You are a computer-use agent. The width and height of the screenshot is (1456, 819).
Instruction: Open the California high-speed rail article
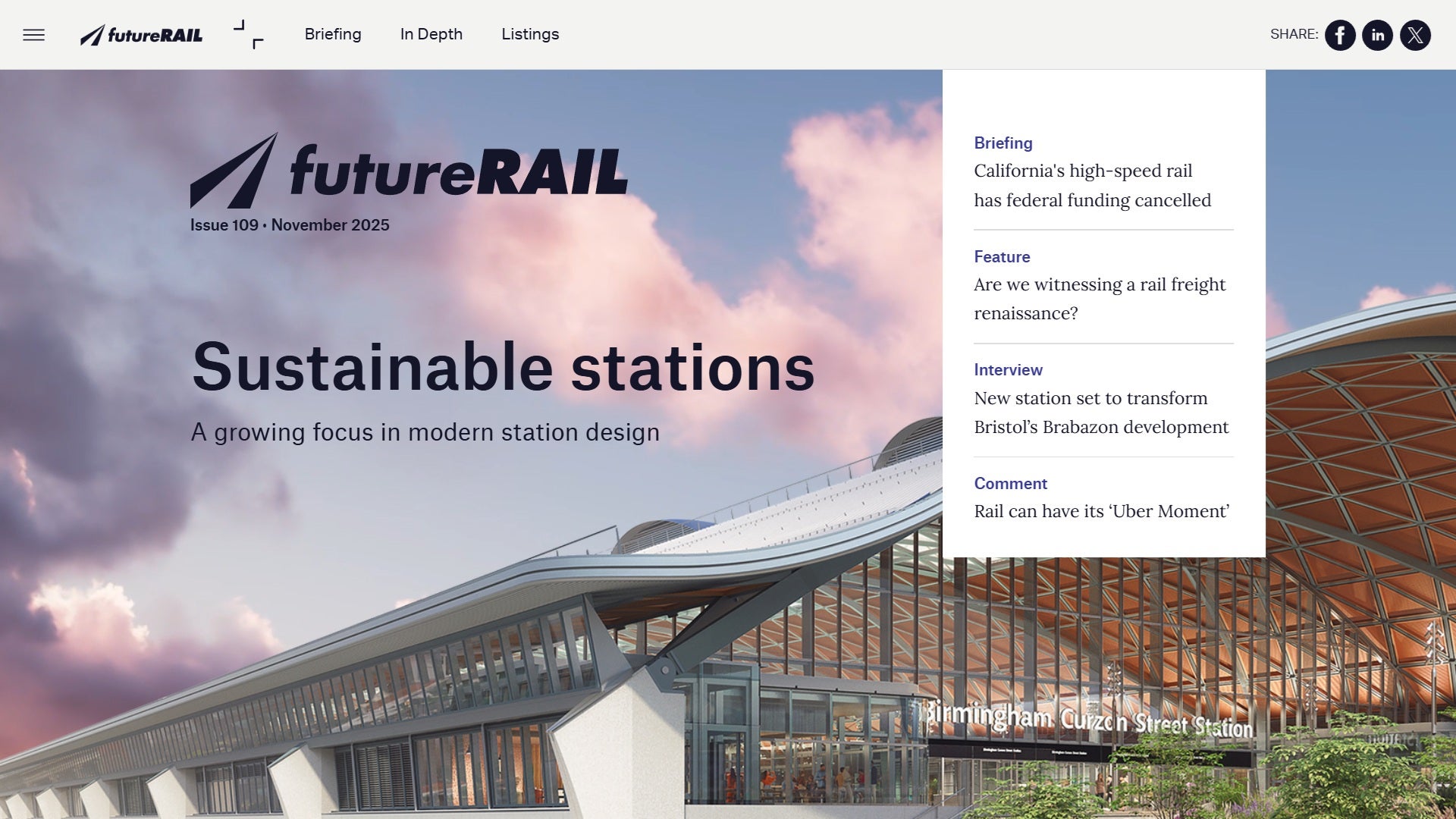(1093, 185)
